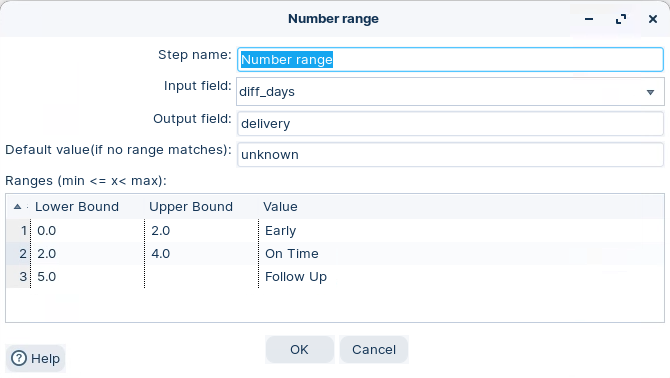Click the Output field containing delivery
Image resolution: width=670 pixels, height=378 pixels.
coord(450,124)
